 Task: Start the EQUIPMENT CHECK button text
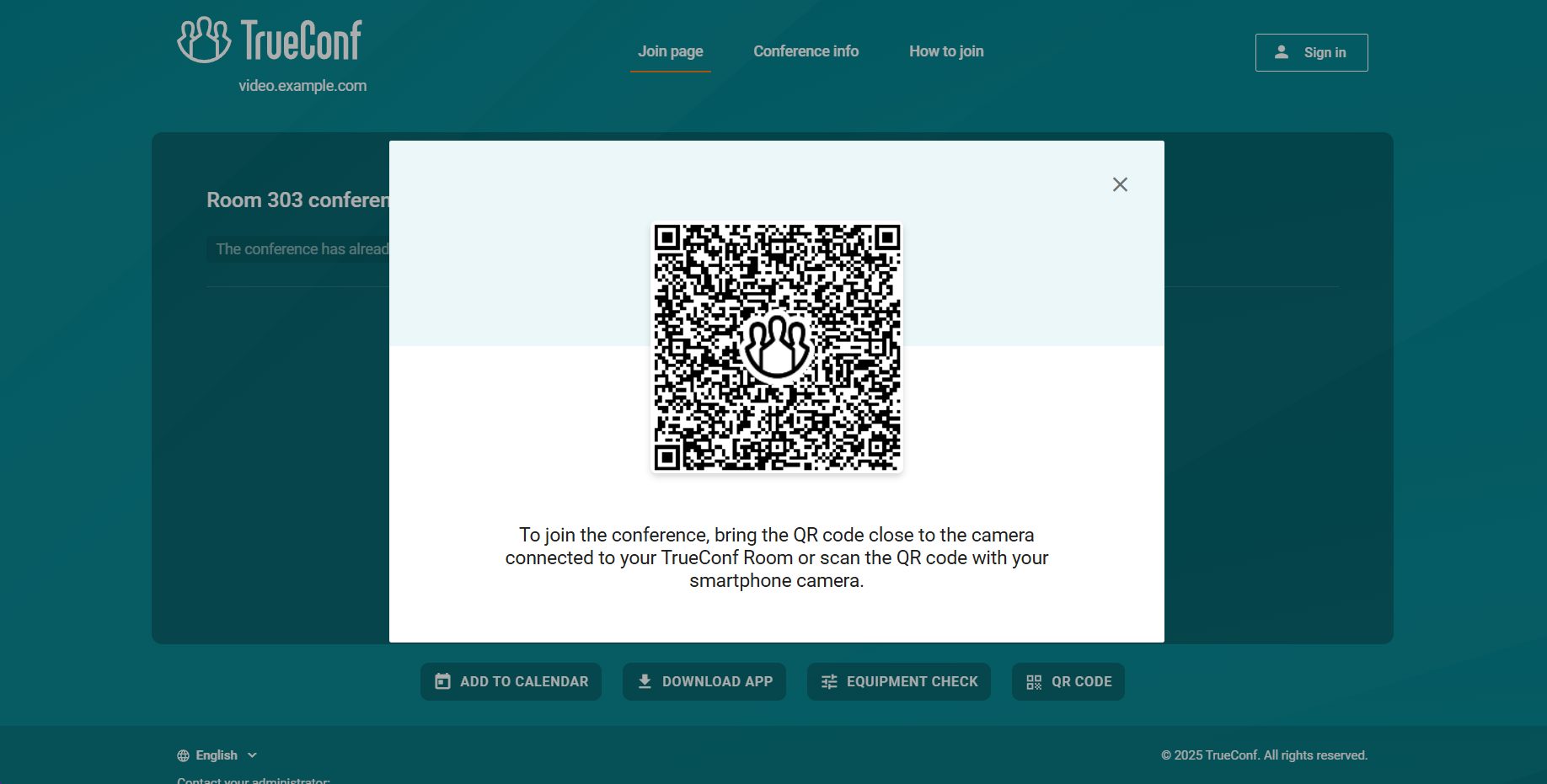tap(912, 681)
